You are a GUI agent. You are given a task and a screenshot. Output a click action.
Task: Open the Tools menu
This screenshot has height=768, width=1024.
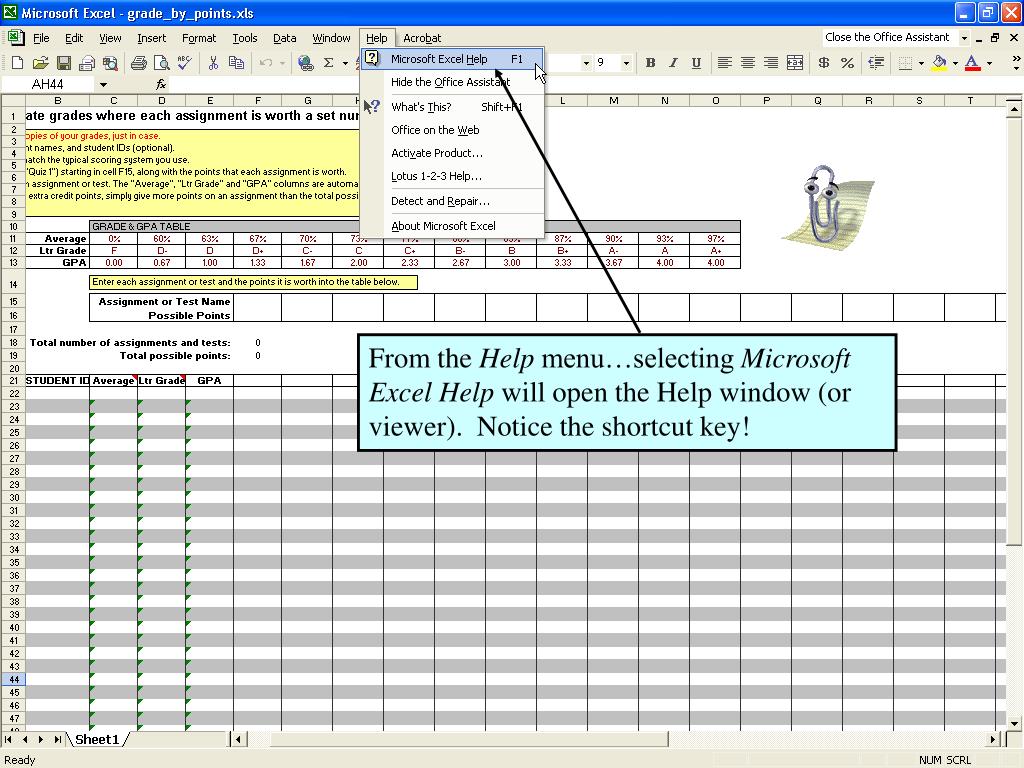[x=245, y=38]
